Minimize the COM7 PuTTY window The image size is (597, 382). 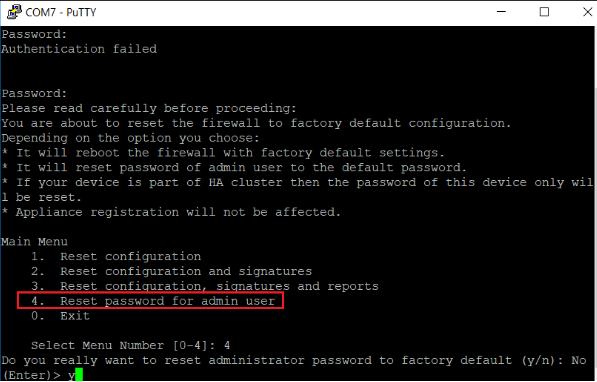(501, 12)
